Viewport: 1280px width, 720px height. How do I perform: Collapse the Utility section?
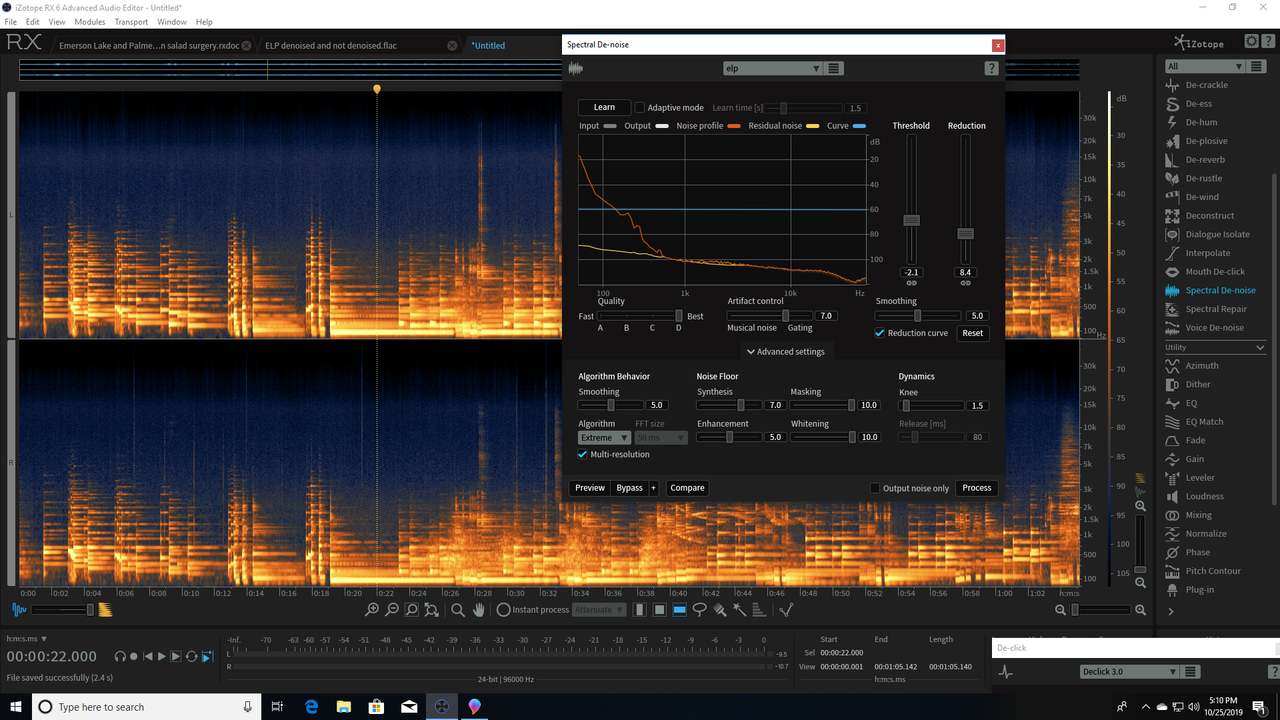click(x=1215, y=347)
